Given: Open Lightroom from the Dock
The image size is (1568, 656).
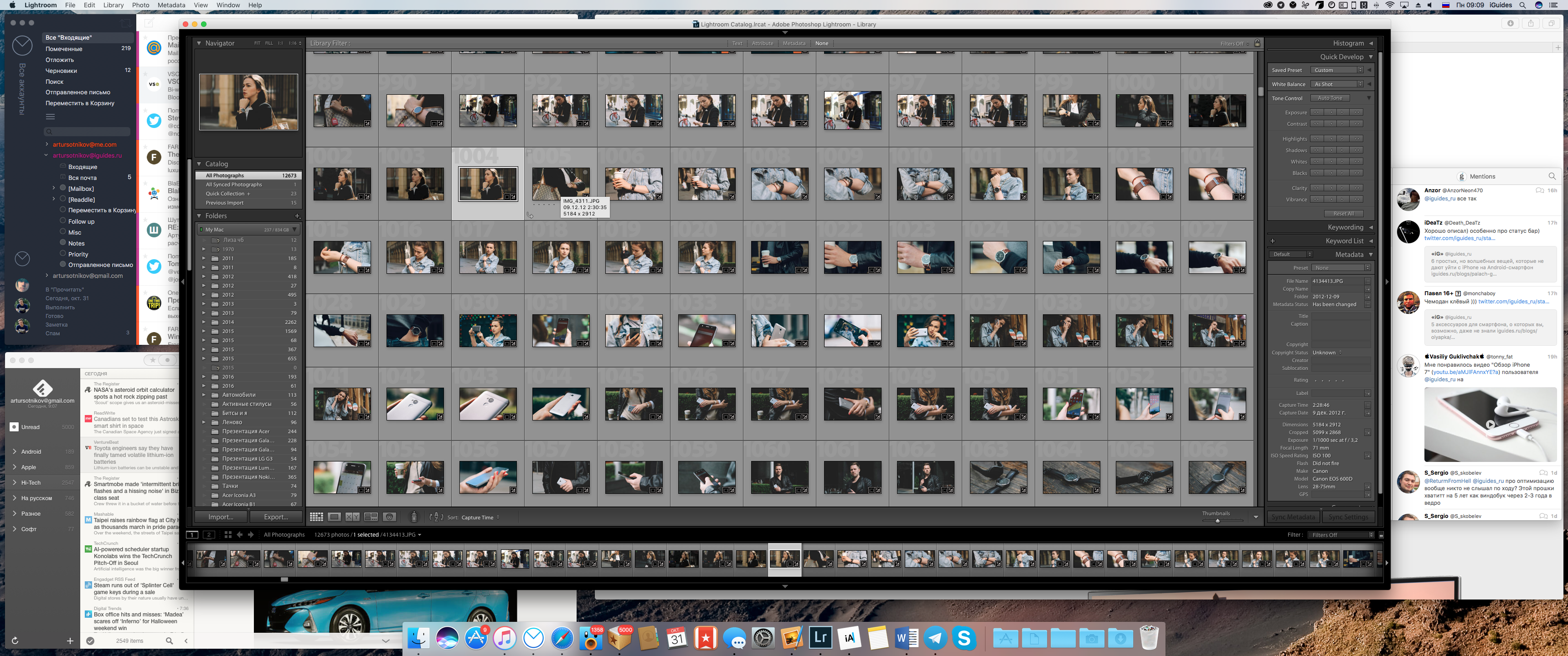Looking at the screenshot, I should tap(820, 638).
